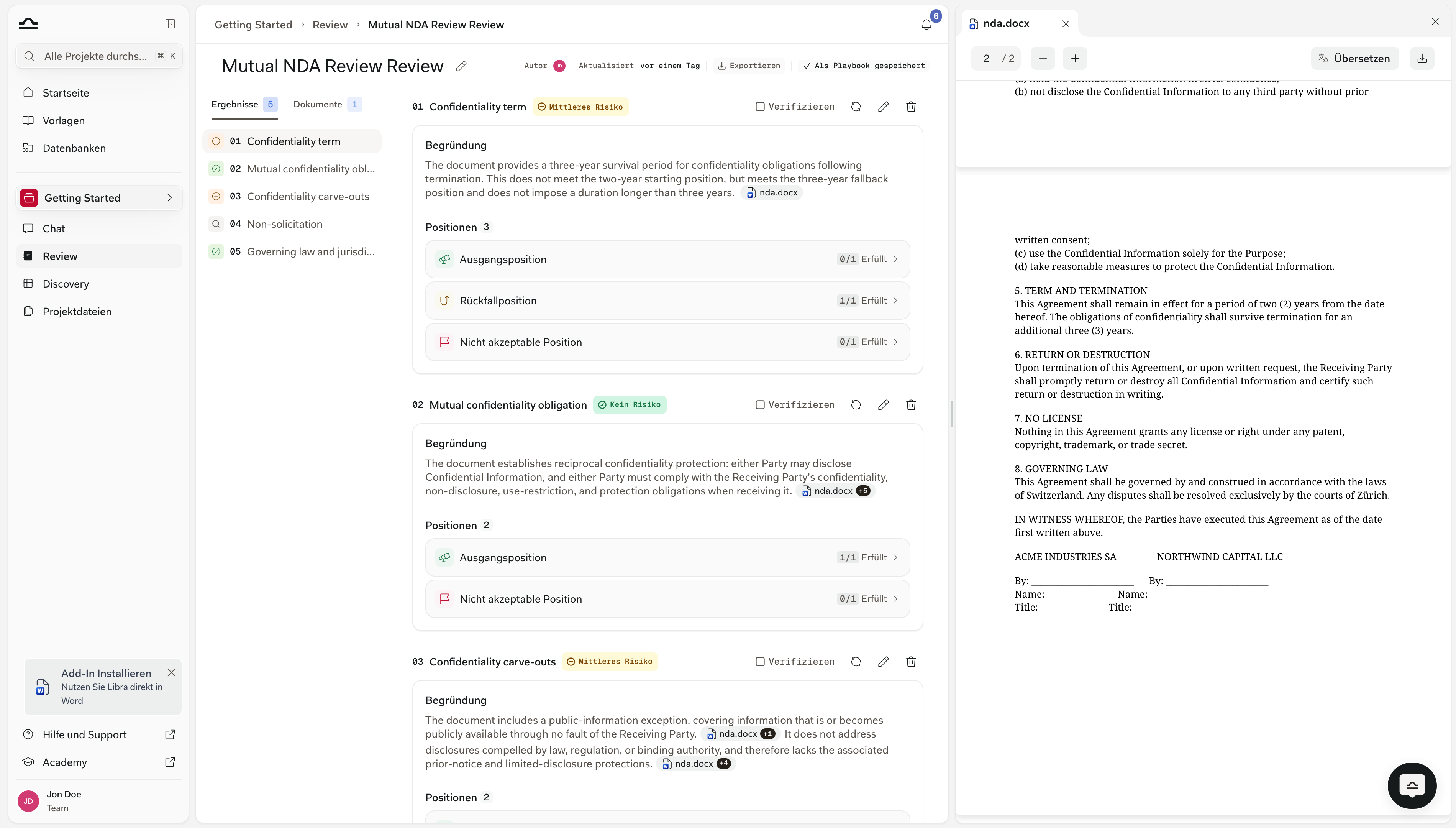Regenerate the Confidentiality carve-outs result
The image size is (1456, 828).
pyautogui.click(x=856, y=661)
